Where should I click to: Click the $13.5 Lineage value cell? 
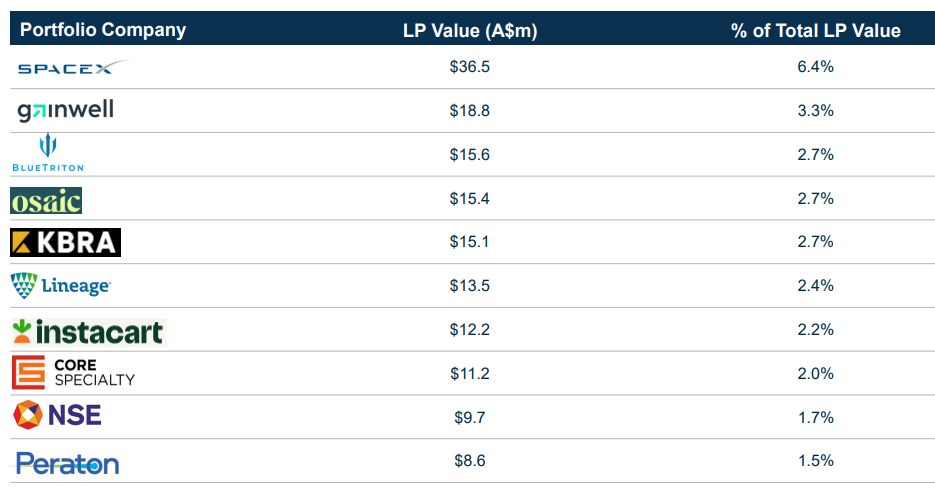(470, 286)
